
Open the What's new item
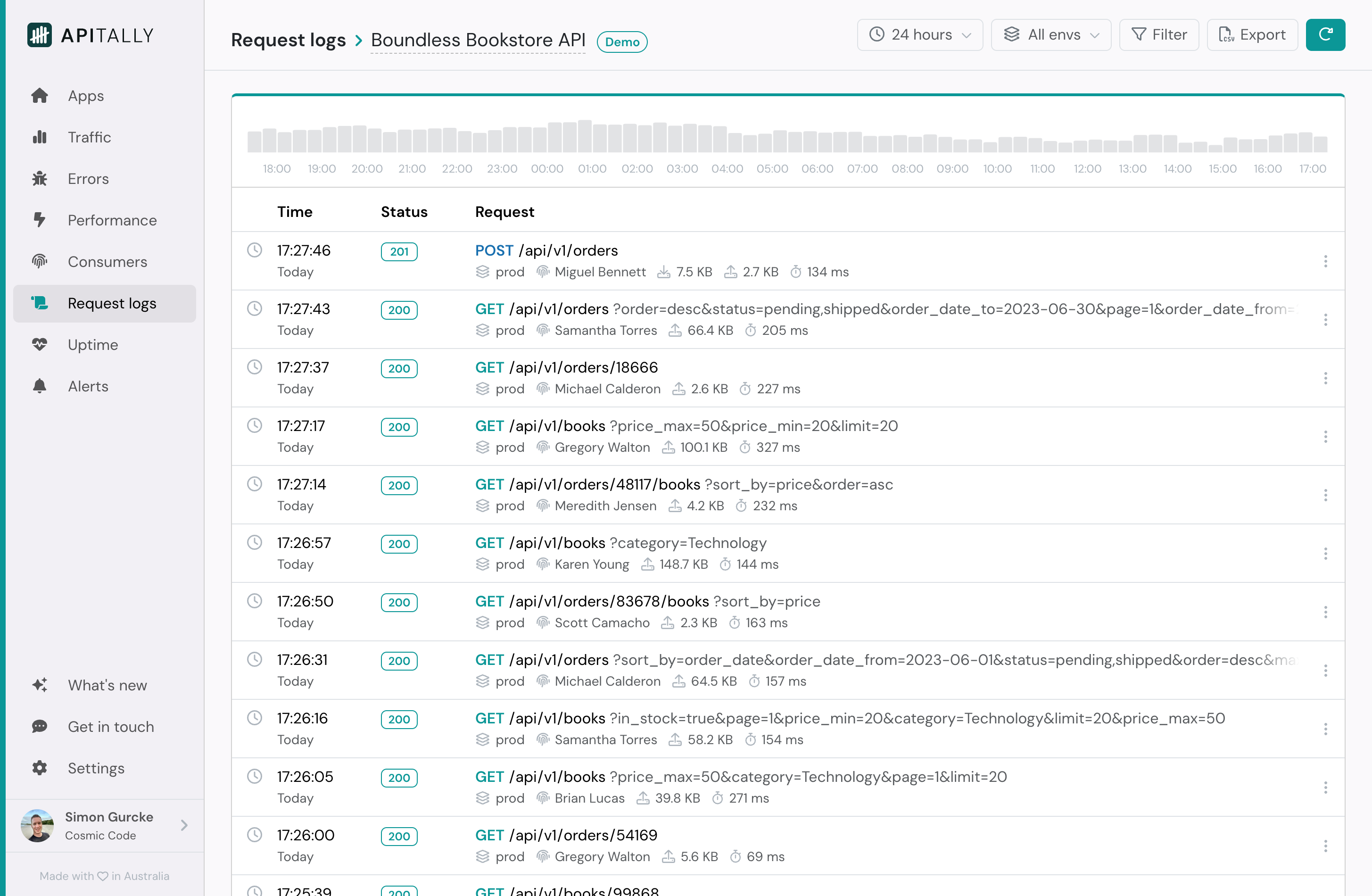tap(107, 685)
